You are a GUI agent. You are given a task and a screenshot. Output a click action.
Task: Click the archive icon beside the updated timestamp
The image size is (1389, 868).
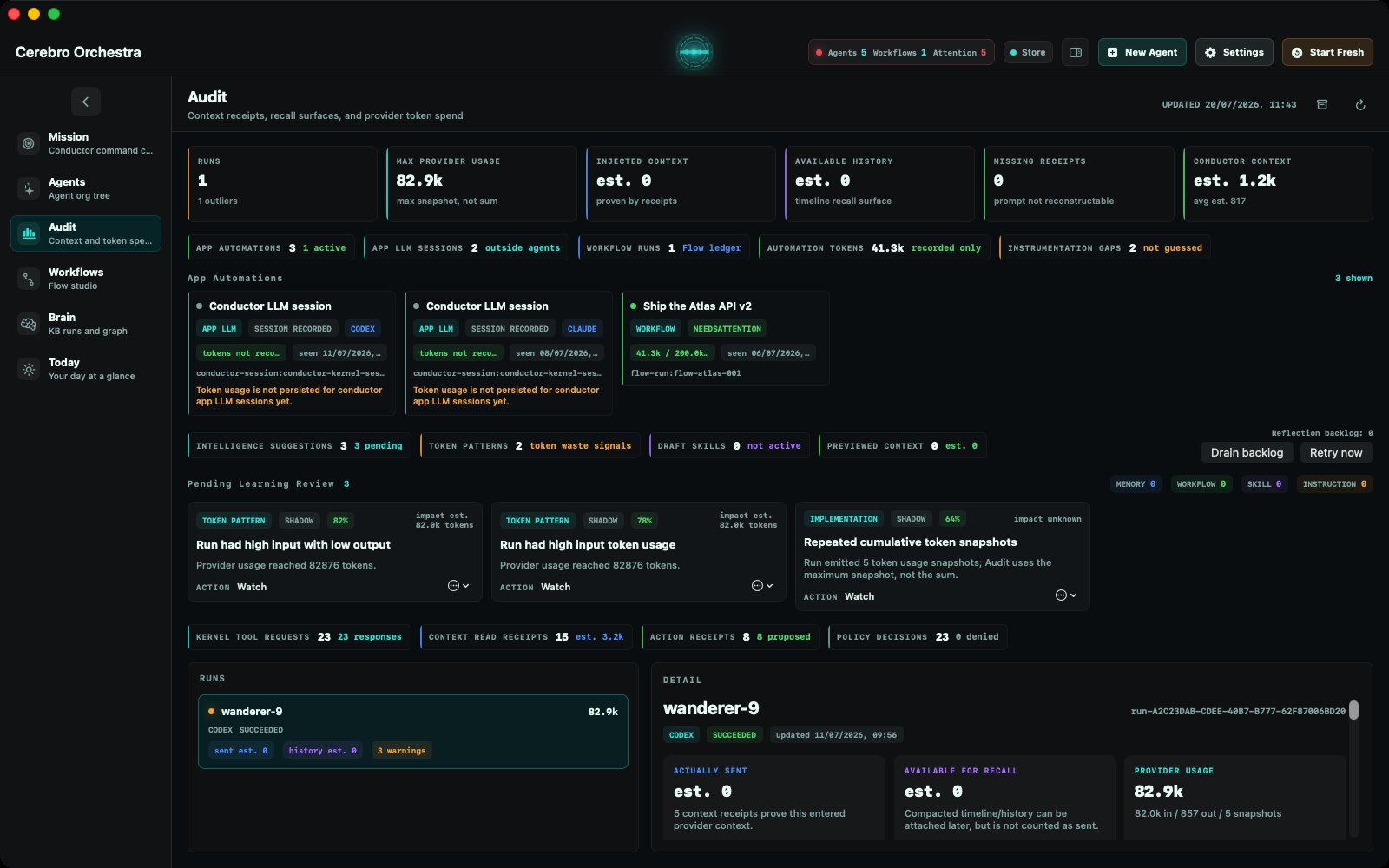point(1322,104)
